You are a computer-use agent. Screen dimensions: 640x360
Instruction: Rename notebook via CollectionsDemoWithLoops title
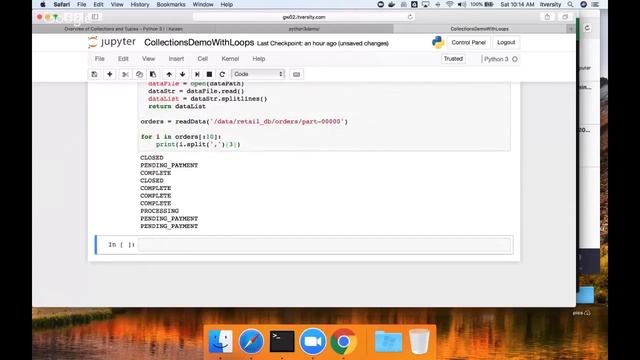[x=199, y=42]
